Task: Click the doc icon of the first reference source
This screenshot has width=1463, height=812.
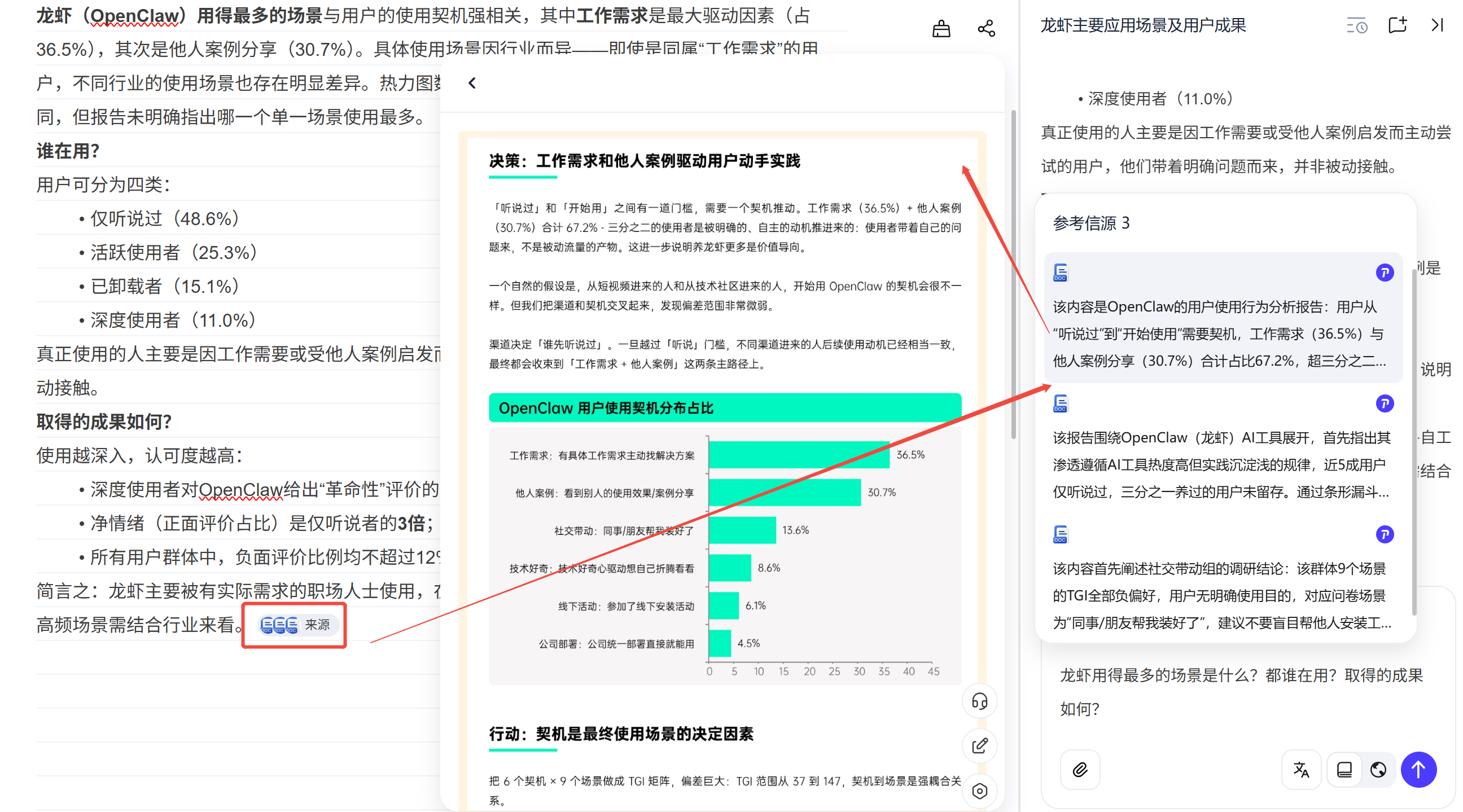Action: 1060,273
